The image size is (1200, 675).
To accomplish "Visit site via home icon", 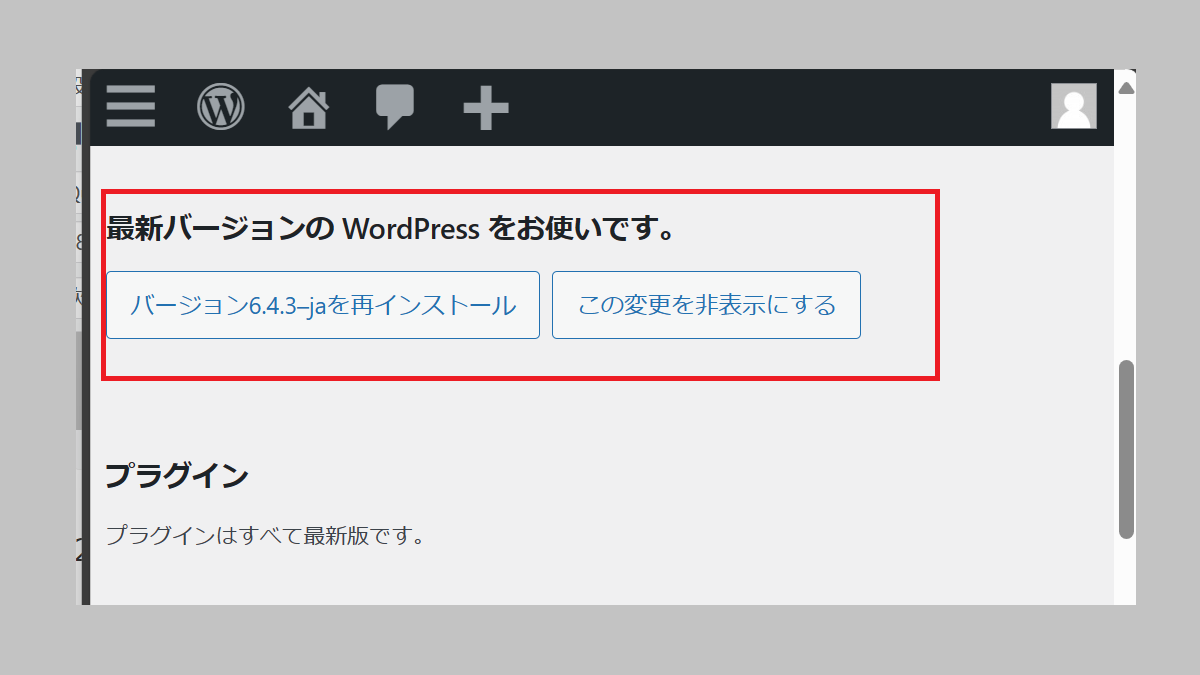I will point(309,107).
